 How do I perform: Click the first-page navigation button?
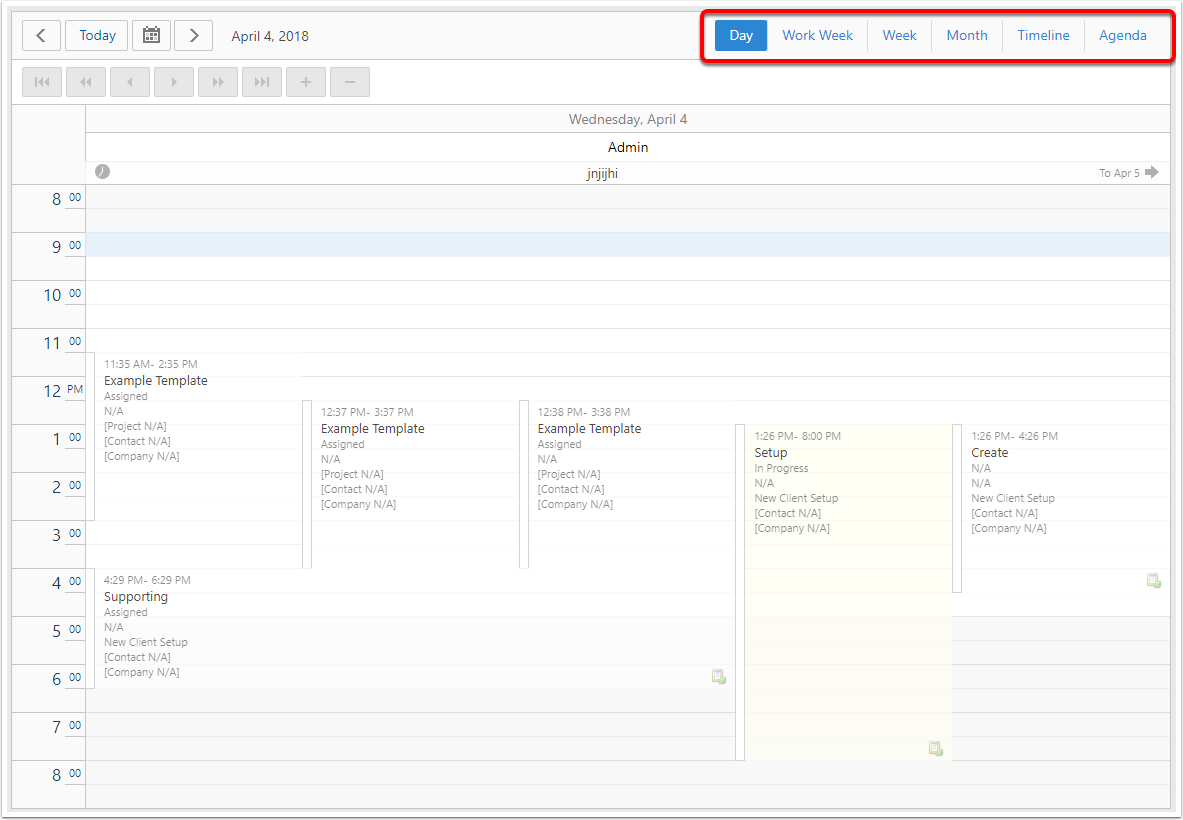pos(42,82)
